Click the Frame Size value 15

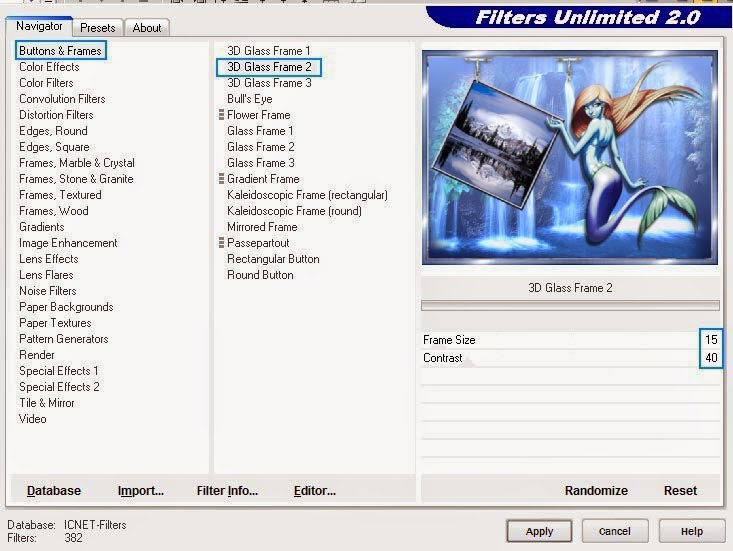711,340
